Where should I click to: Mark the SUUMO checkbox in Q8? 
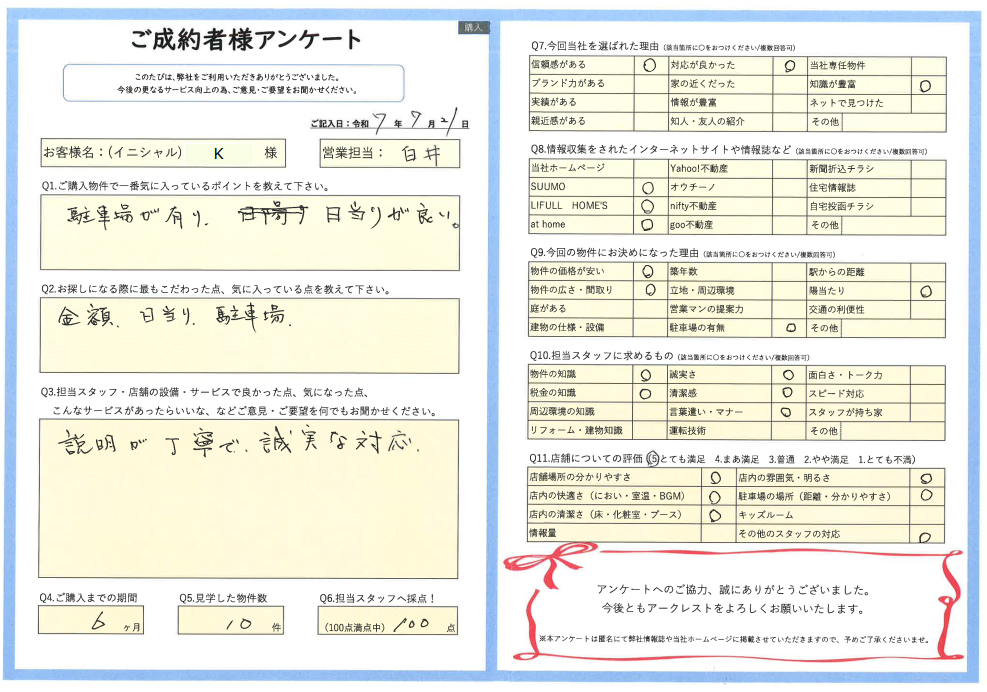tap(646, 187)
